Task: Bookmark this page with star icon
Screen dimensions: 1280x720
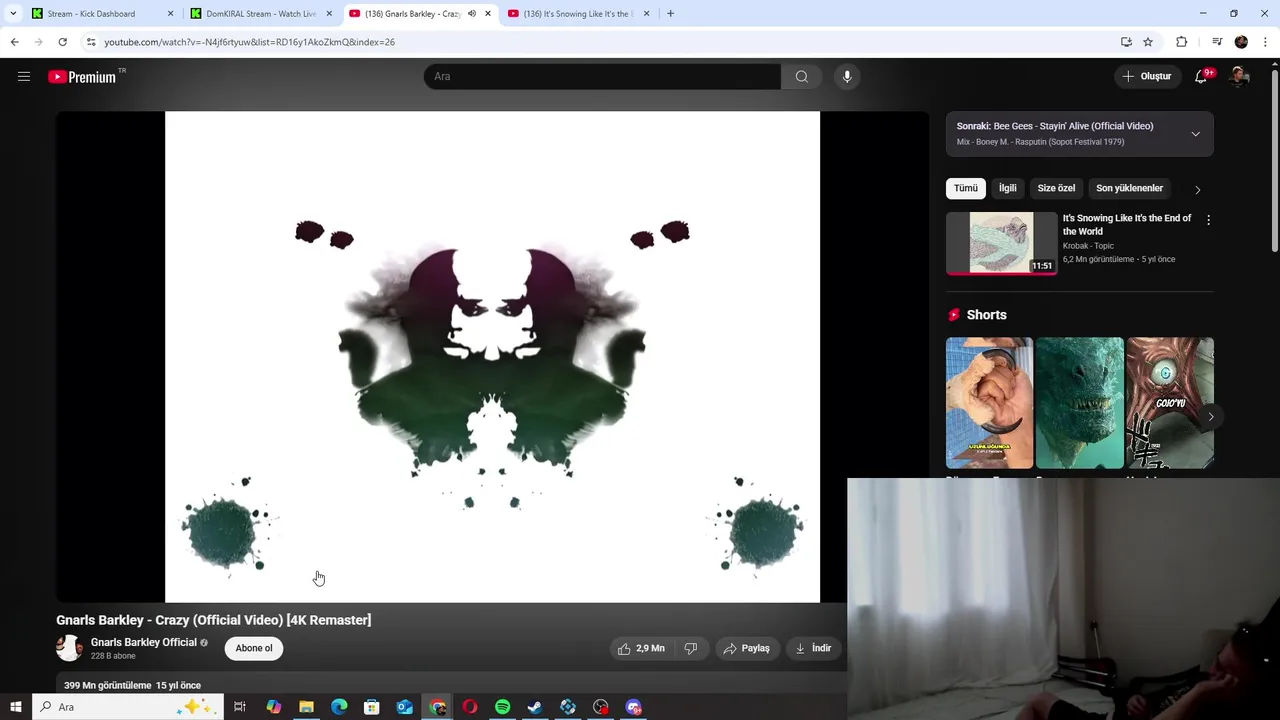Action: pyautogui.click(x=1148, y=42)
